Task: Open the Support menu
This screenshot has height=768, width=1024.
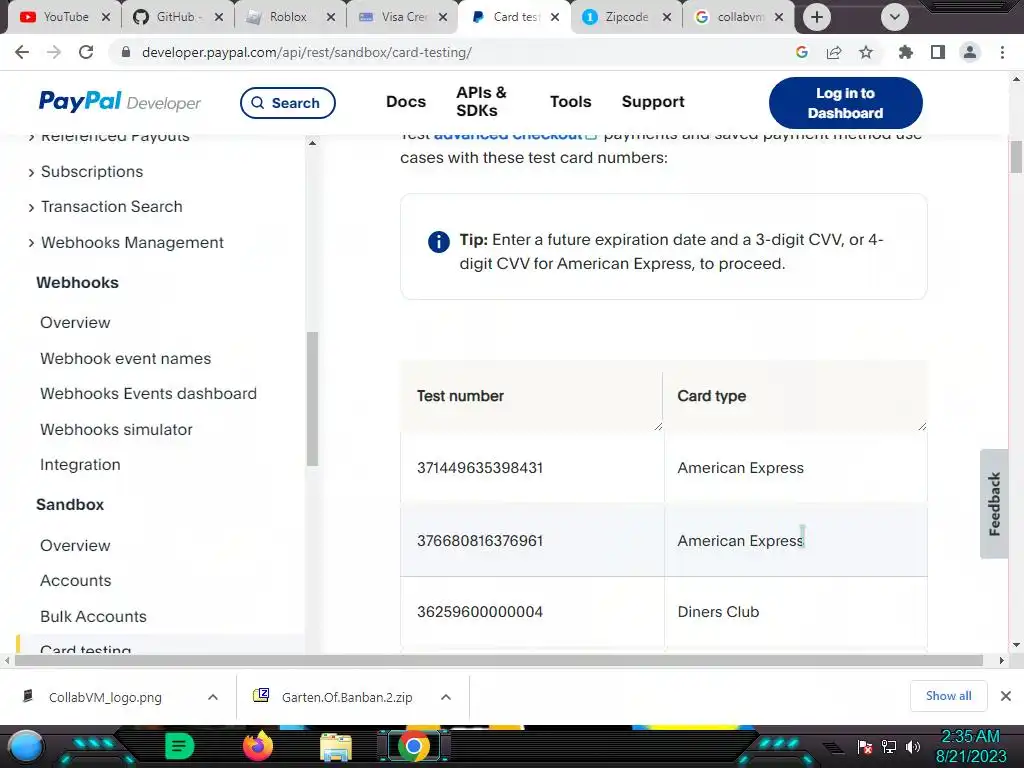Action: coord(653,102)
